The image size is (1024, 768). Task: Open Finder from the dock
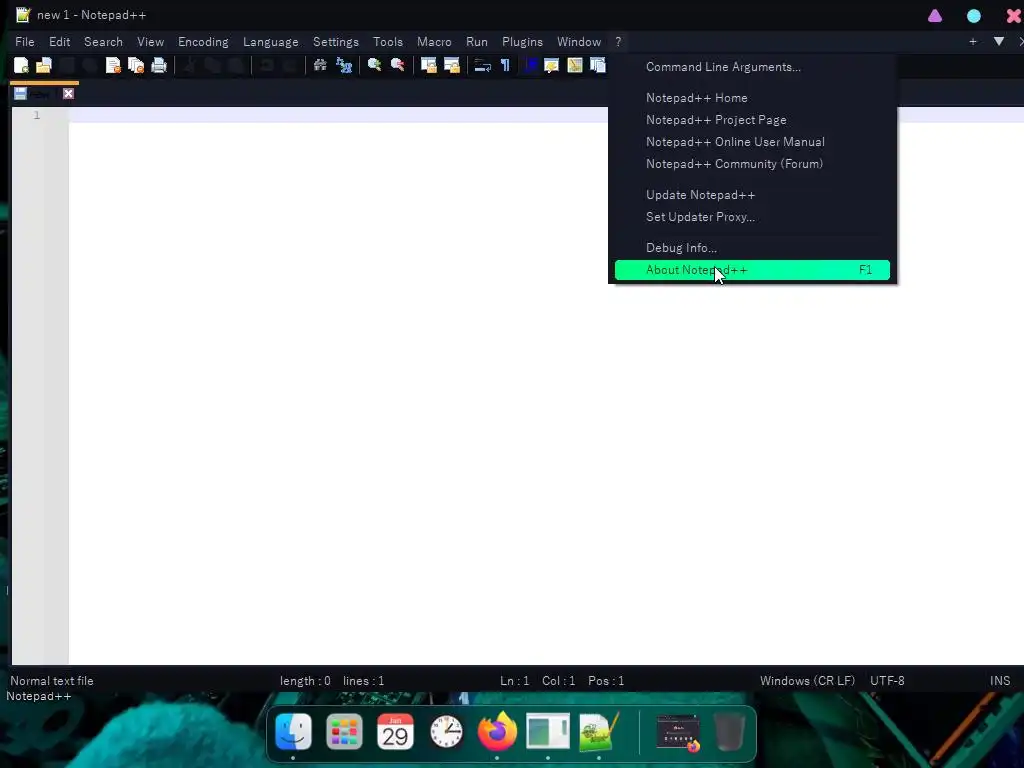(293, 731)
